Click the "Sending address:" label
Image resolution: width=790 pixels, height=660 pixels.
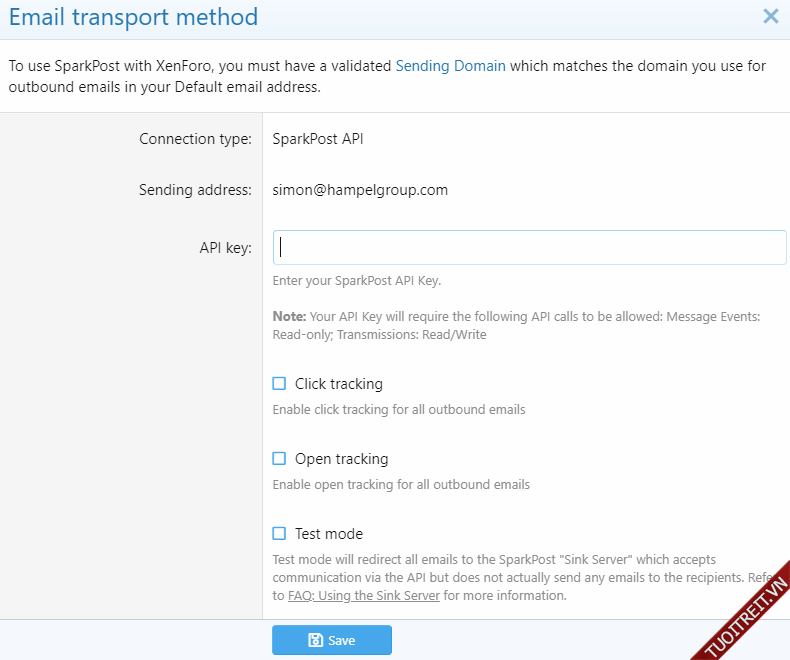click(195, 190)
